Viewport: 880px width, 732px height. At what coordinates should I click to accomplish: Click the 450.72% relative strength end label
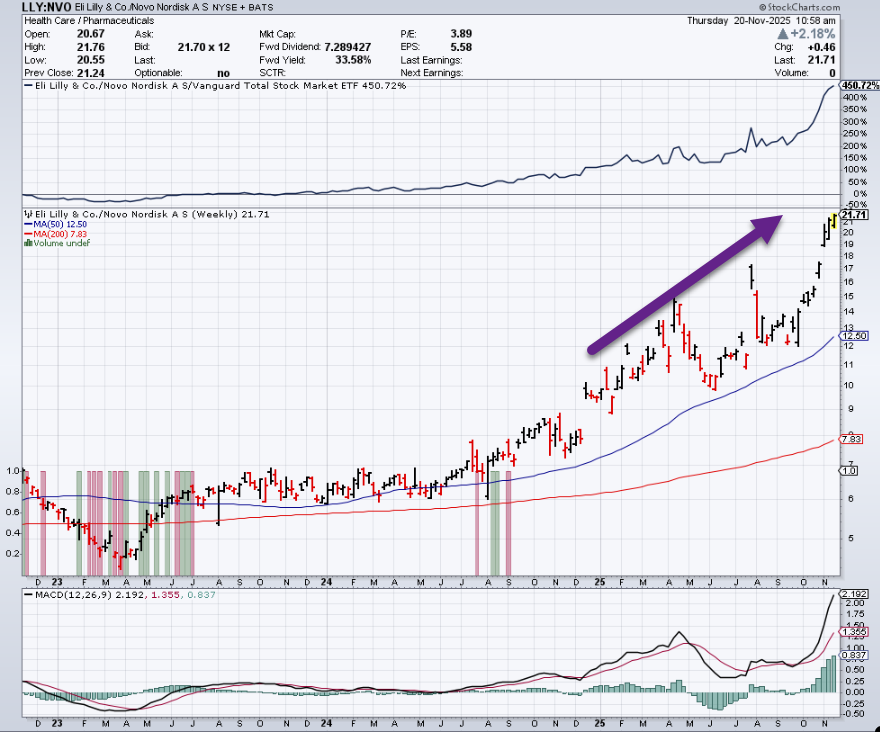[859, 86]
